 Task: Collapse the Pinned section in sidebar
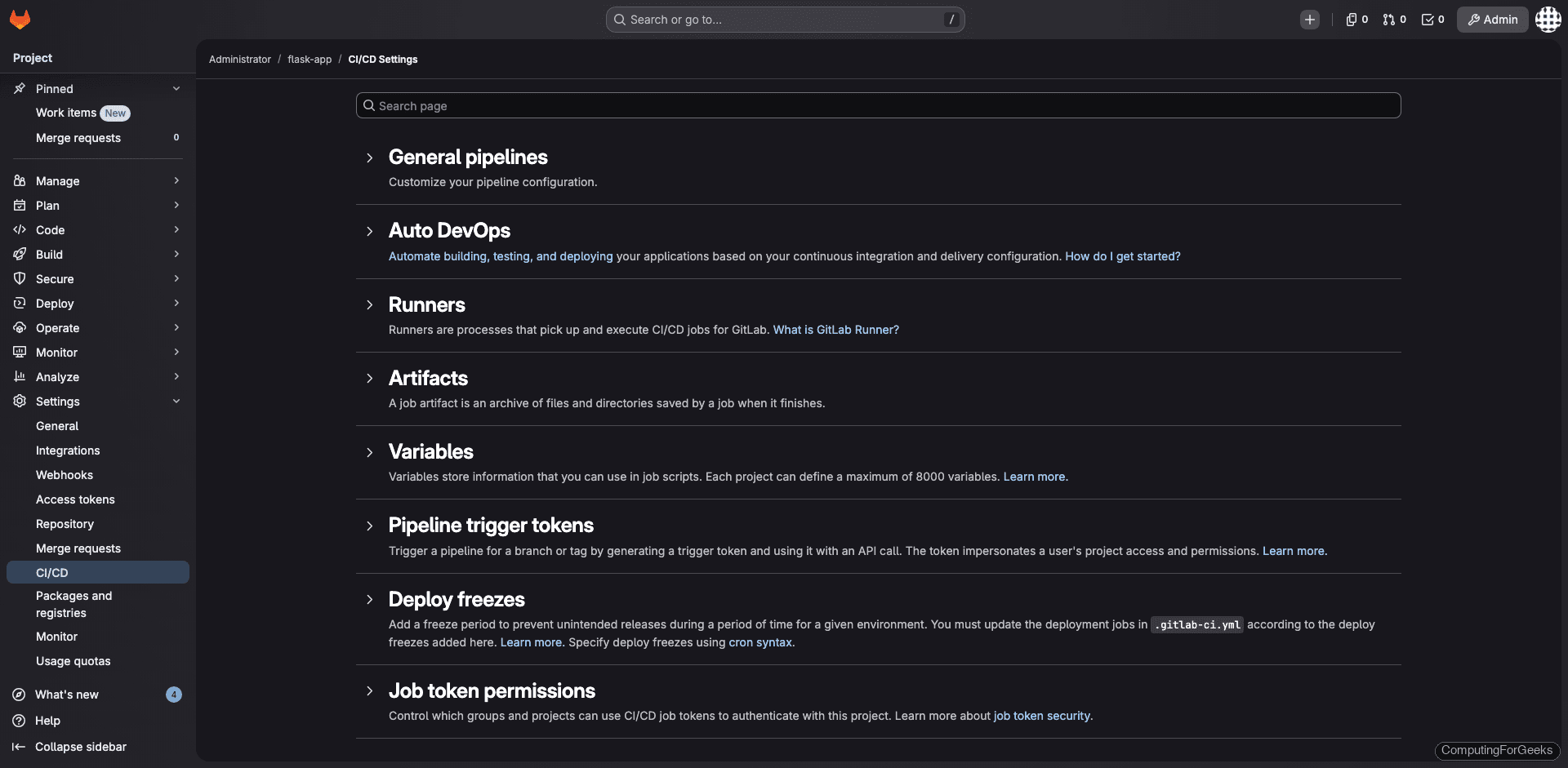tap(177, 88)
